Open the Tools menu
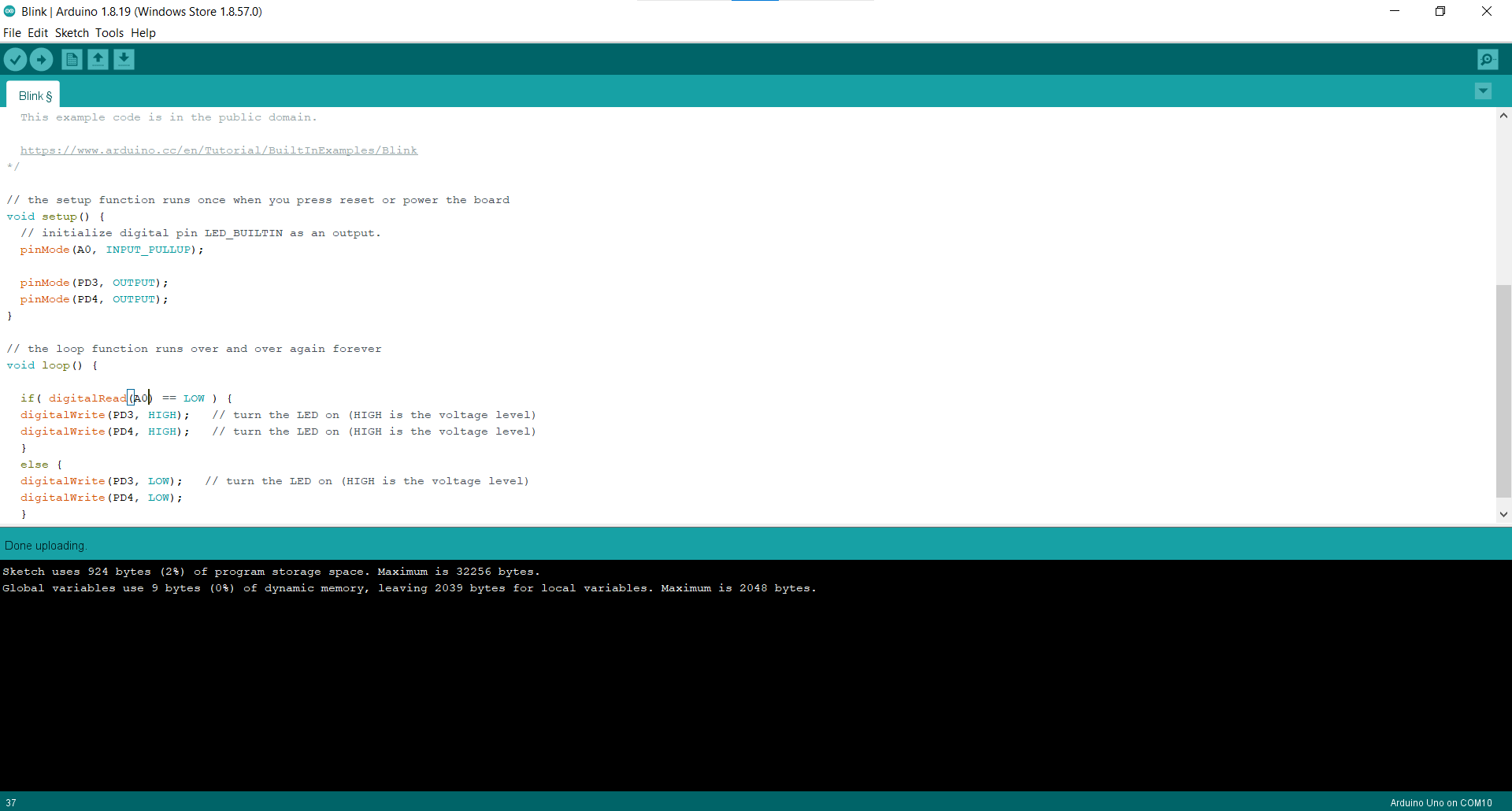Screen dimensions: 1512x811 tap(109, 33)
